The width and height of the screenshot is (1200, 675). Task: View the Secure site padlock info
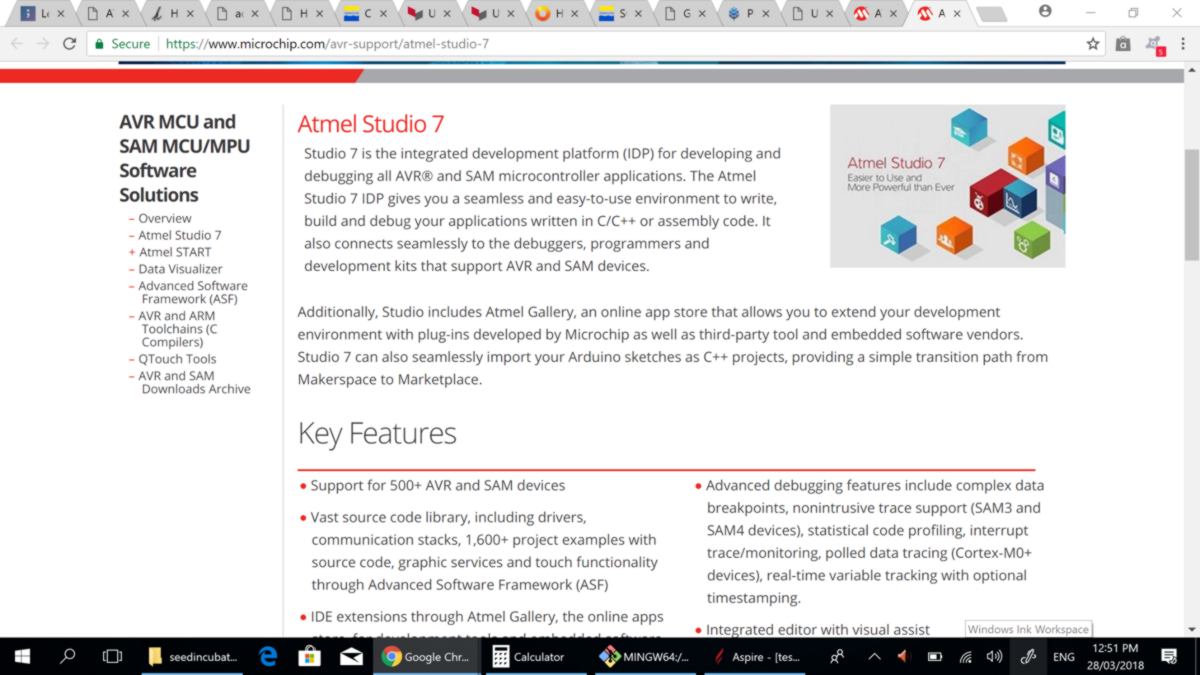click(123, 44)
